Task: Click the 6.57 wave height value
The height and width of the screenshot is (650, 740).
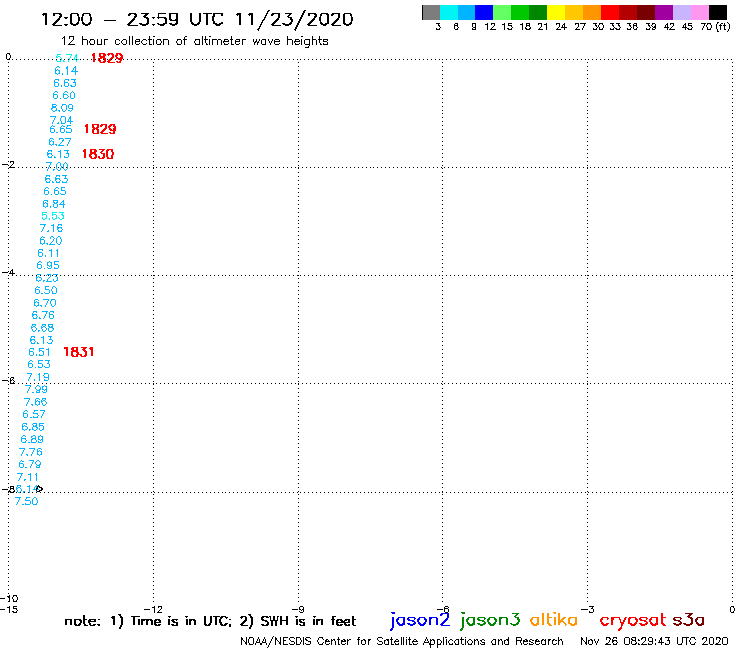Action: pos(34,414)
